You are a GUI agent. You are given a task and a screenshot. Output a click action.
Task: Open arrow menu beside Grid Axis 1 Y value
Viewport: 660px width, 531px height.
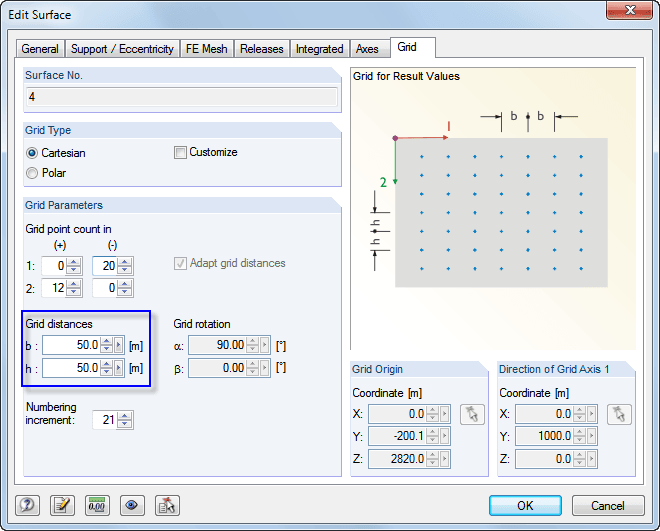coord(591,436)
